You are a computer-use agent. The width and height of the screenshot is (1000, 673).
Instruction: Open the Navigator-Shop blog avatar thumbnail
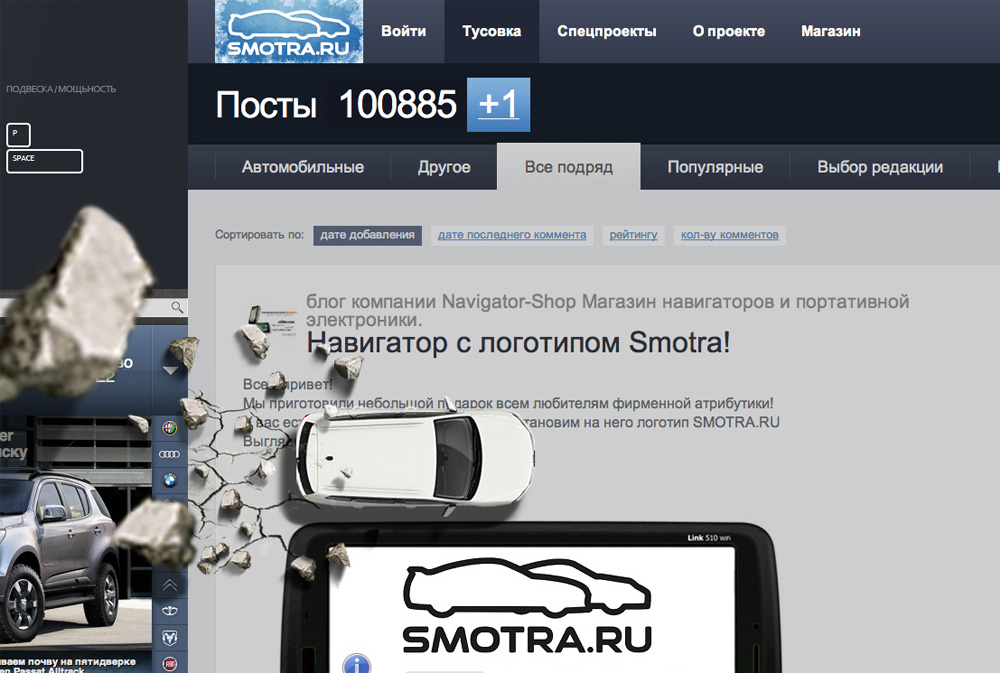pos(273,320)
